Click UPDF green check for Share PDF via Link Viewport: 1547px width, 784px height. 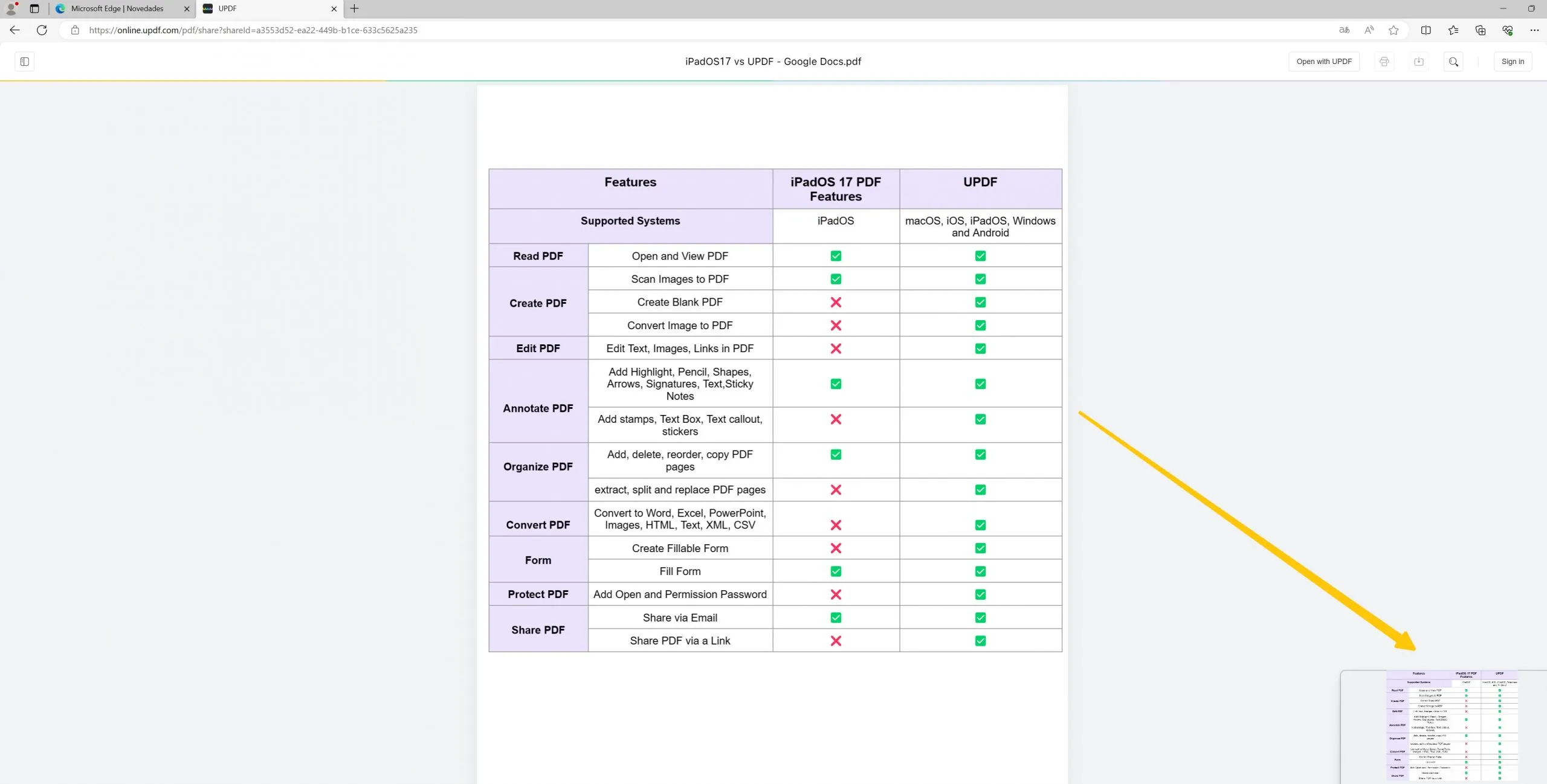980,641
